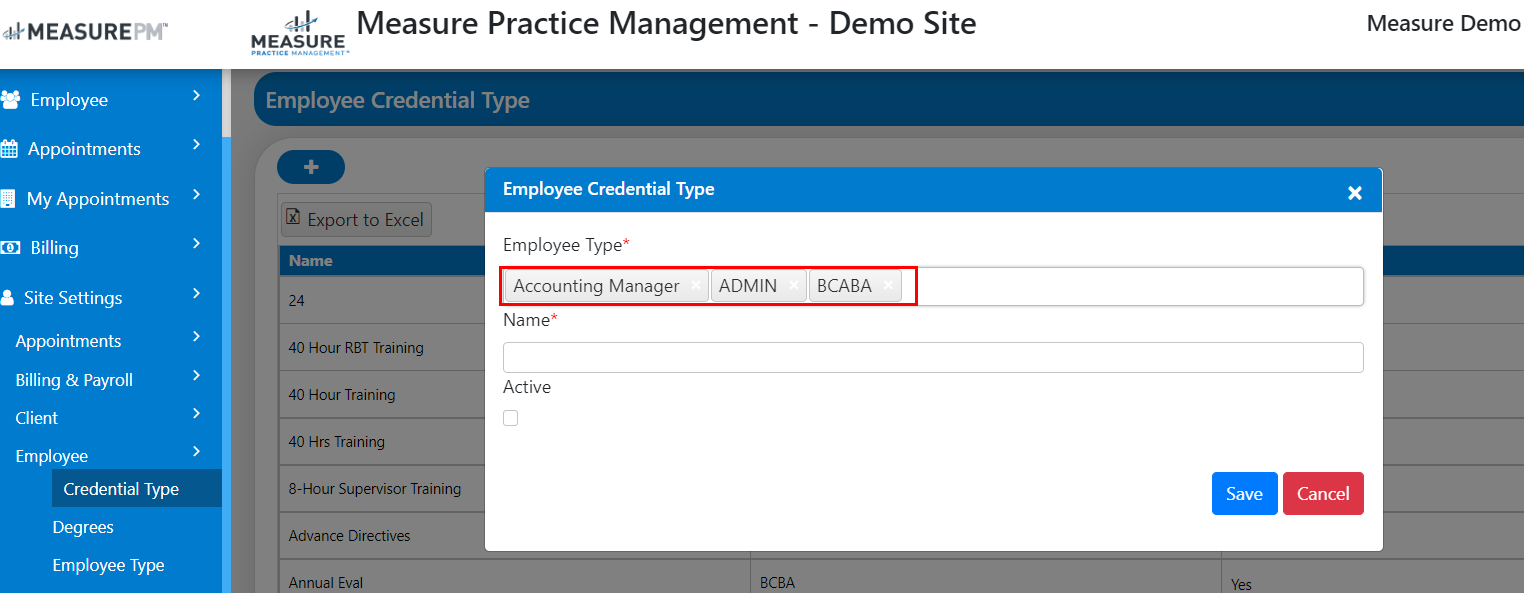Click the plus add-record button
The image size is (1524, 593).
[311, 167]
